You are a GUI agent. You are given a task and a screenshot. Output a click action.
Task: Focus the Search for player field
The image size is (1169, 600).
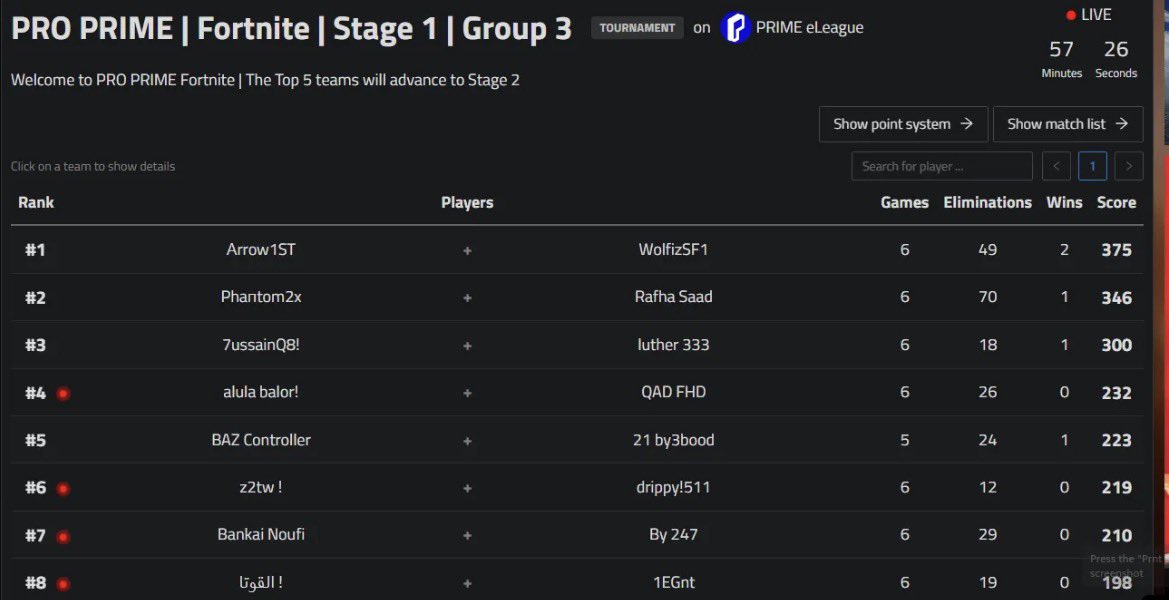point(942,166)
